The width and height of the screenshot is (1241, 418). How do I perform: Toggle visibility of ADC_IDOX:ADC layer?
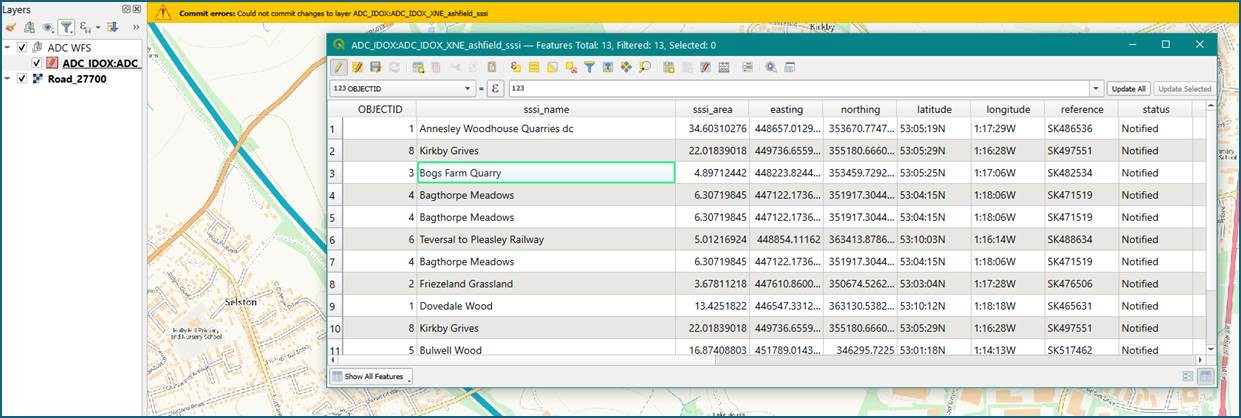(37, 63)
